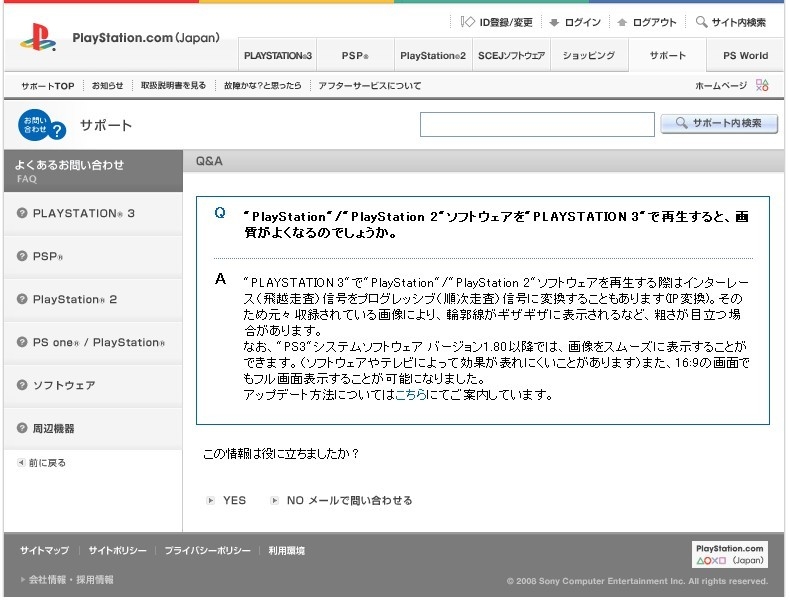
Task: Click the PlayStation logo icon
Action: [38, 37]
